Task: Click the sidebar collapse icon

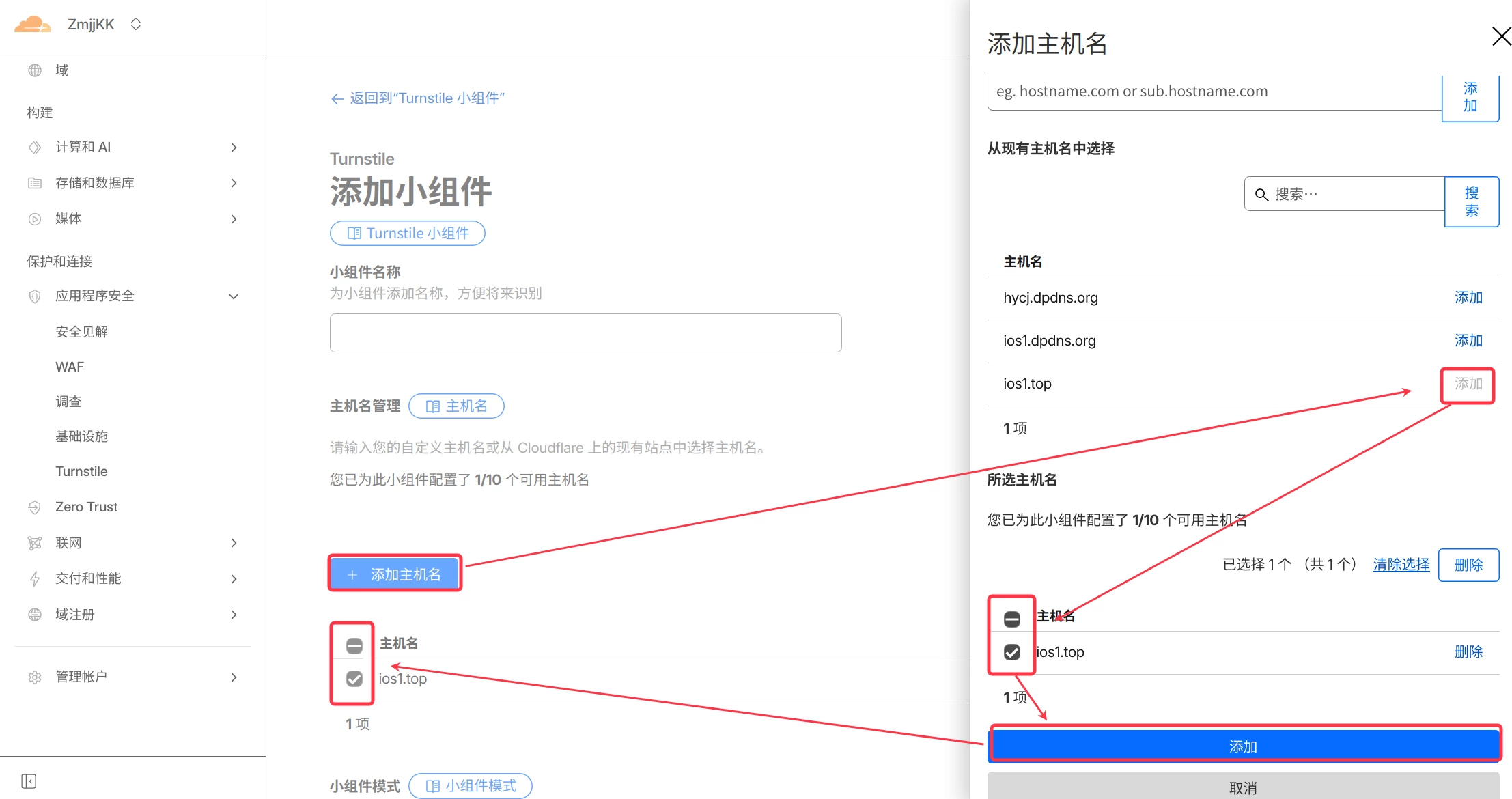Action: pyautogui.click(x=29, y=781)
